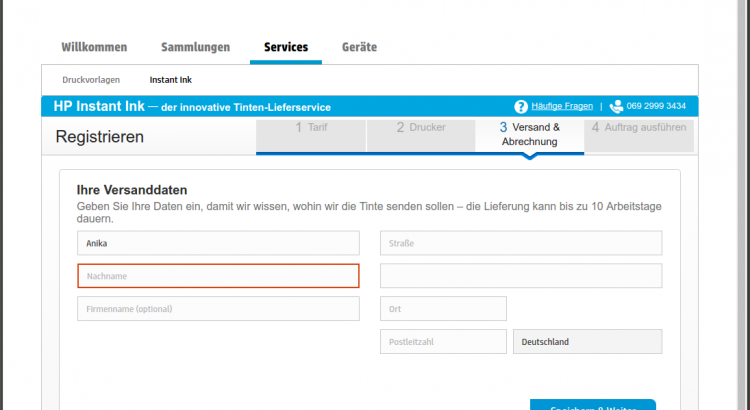Click the Registrieren heading
Image resolution: width=750 pixels, height=410 pixels.
point(99,137)
